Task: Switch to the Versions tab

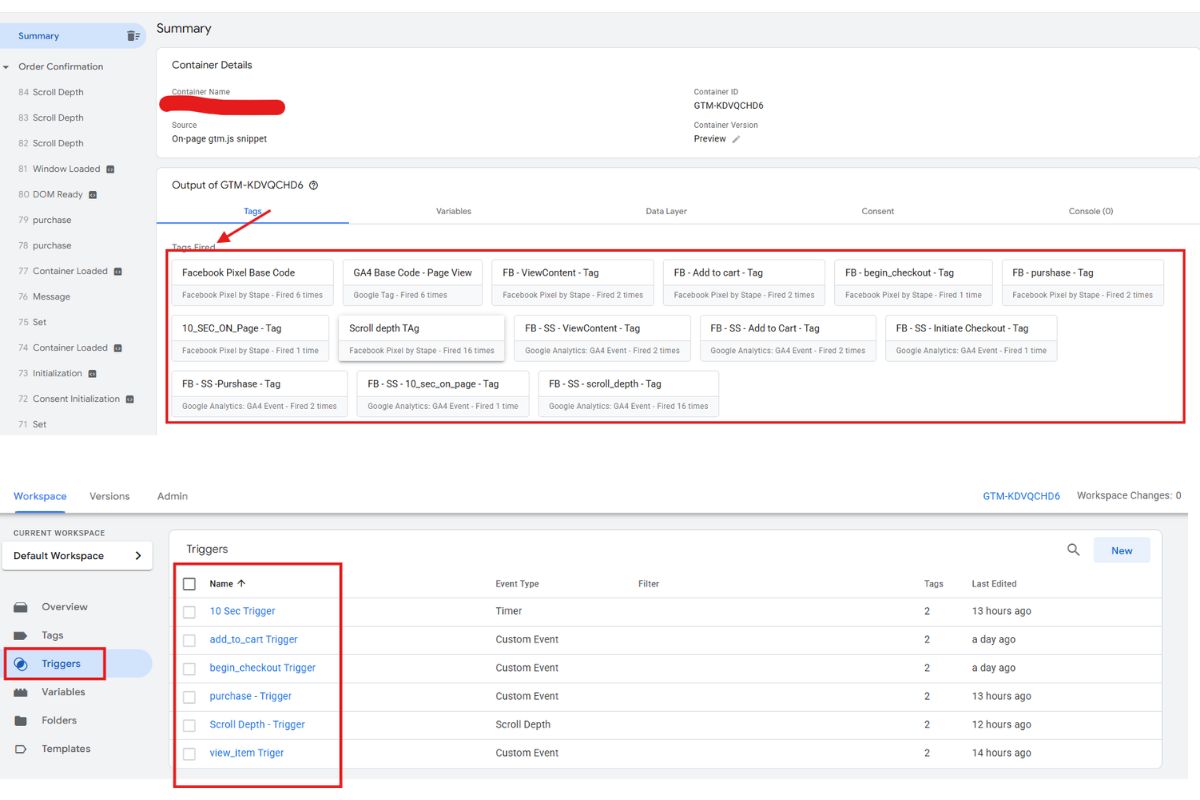Action: (109, 496)
